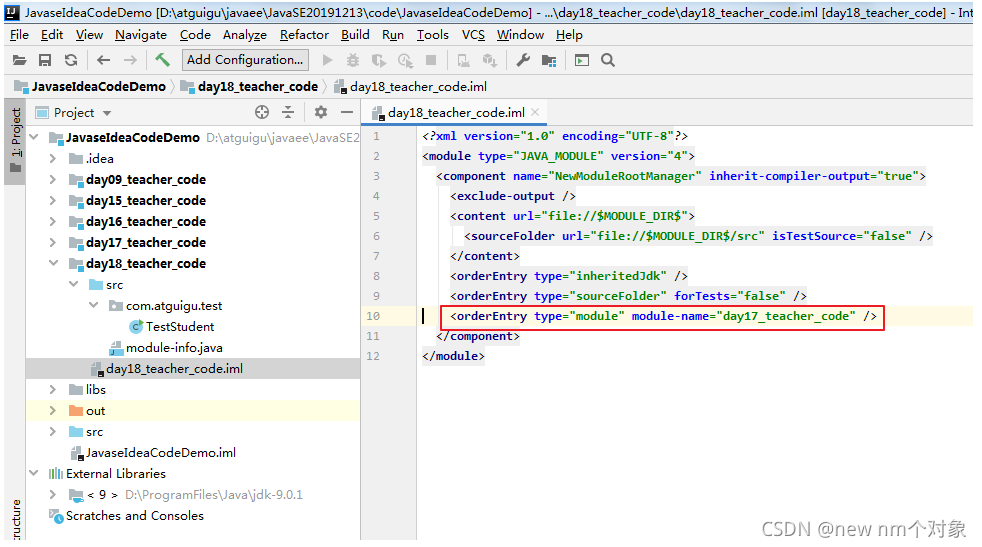
Task: Collapse the com.atguigu.test package
Action: [x=93, y=305]
